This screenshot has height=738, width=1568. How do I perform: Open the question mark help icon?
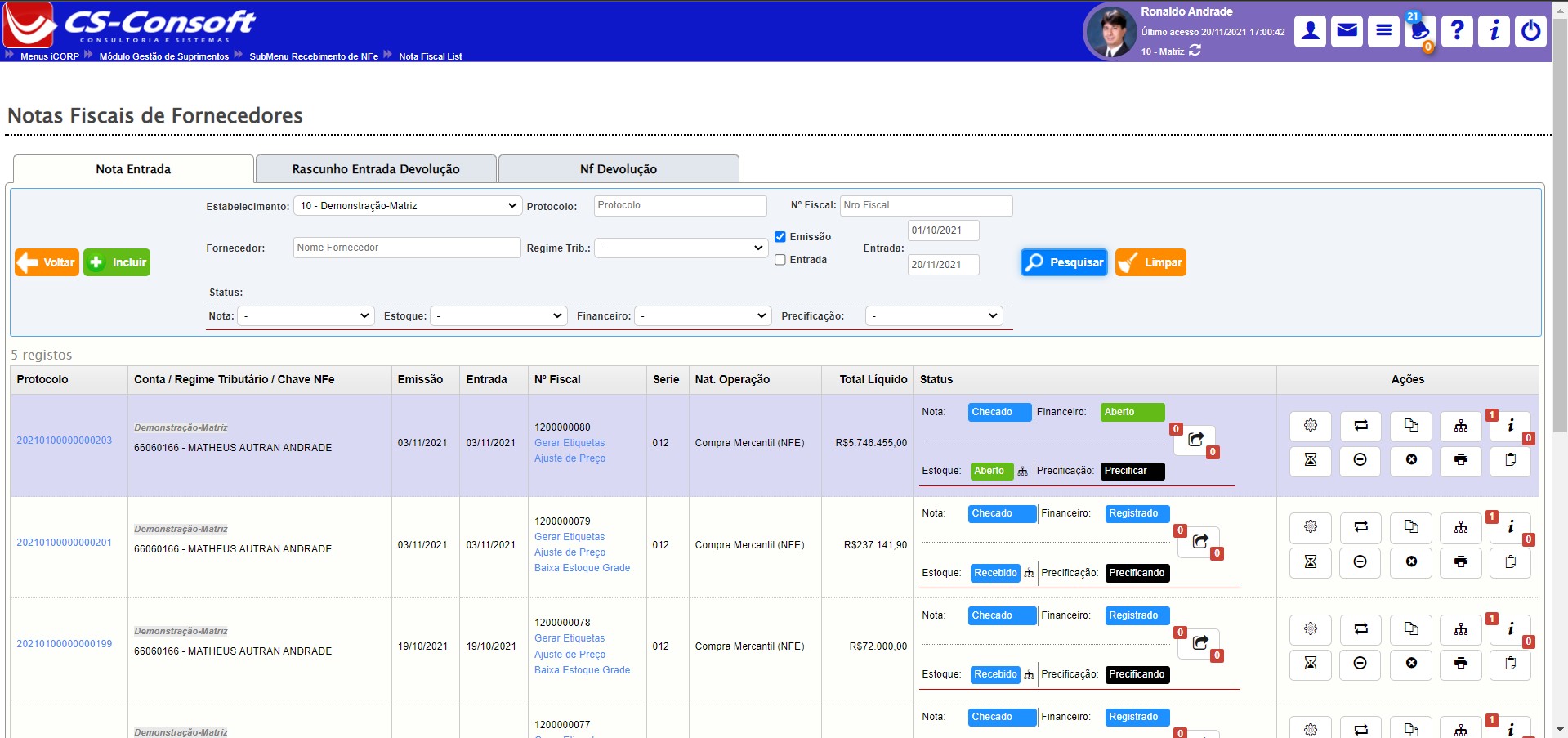point(1457,31)
